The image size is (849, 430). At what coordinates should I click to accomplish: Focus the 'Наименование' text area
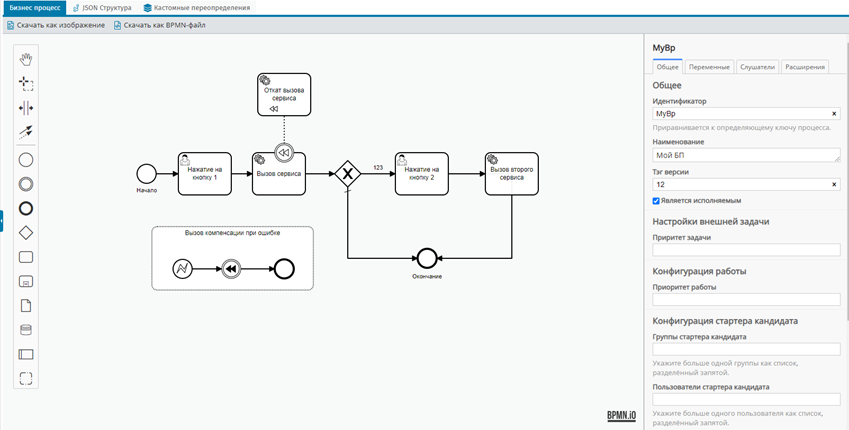(746, 155)
